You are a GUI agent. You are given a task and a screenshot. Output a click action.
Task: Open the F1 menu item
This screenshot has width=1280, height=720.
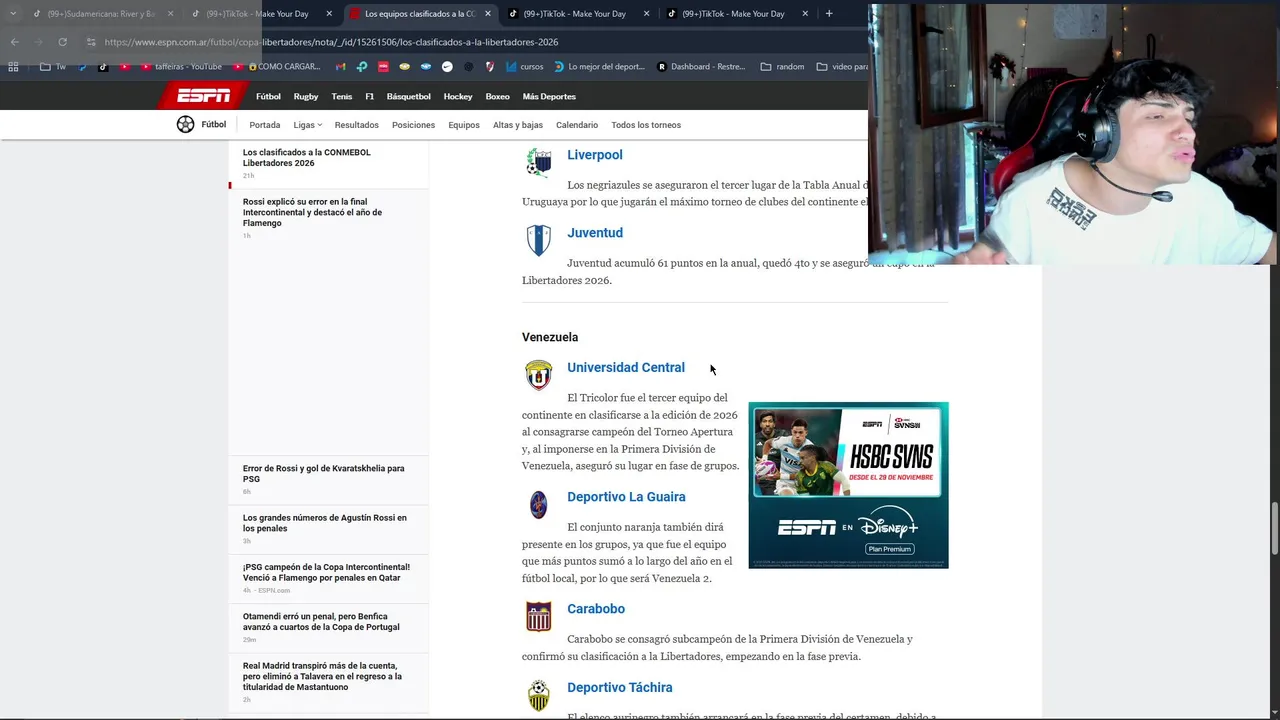pyautogui.click(x=369, y=97)
